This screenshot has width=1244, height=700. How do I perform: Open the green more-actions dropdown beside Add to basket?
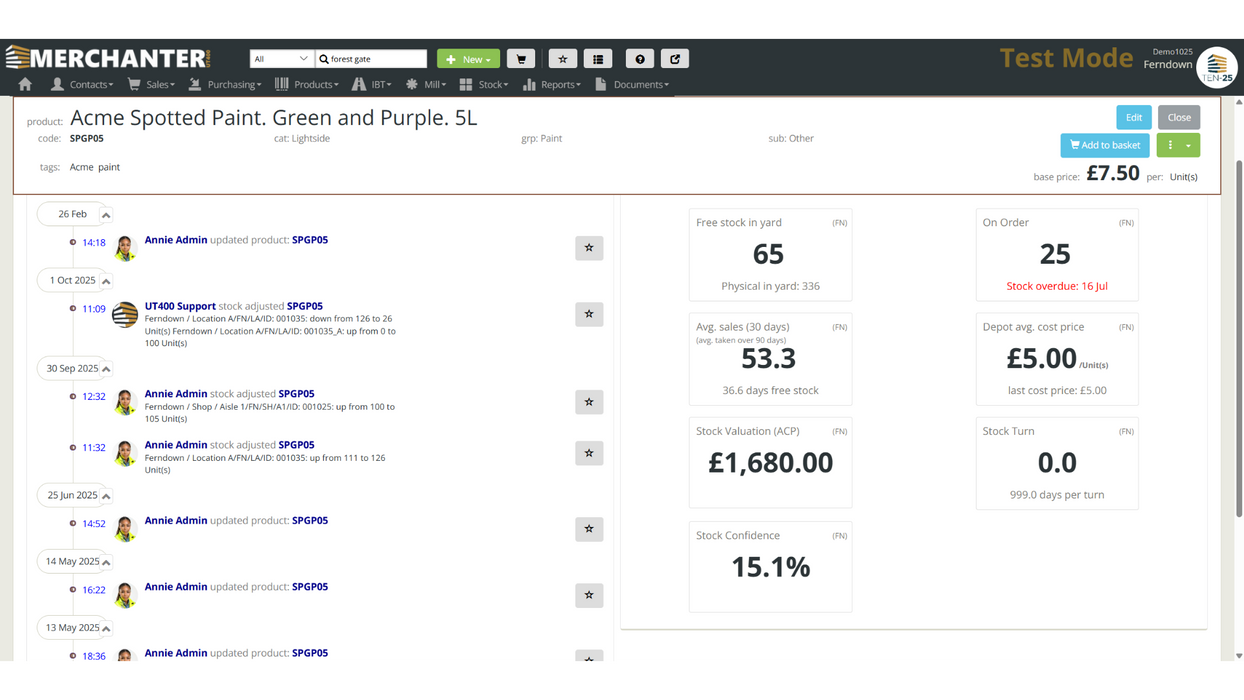coord(1178,145)
